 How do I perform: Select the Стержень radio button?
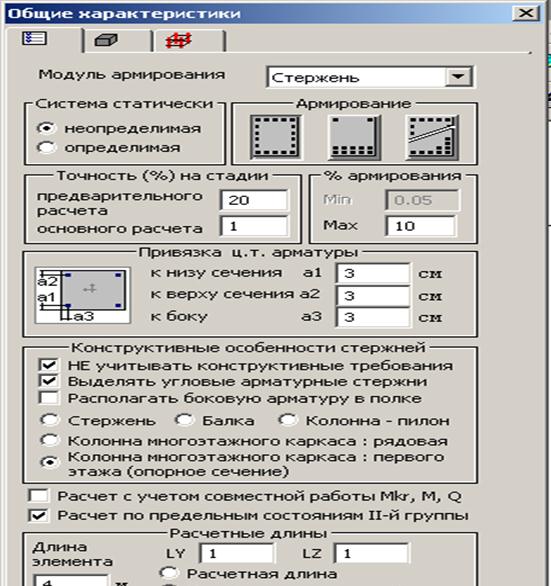(x=50, y=420)
